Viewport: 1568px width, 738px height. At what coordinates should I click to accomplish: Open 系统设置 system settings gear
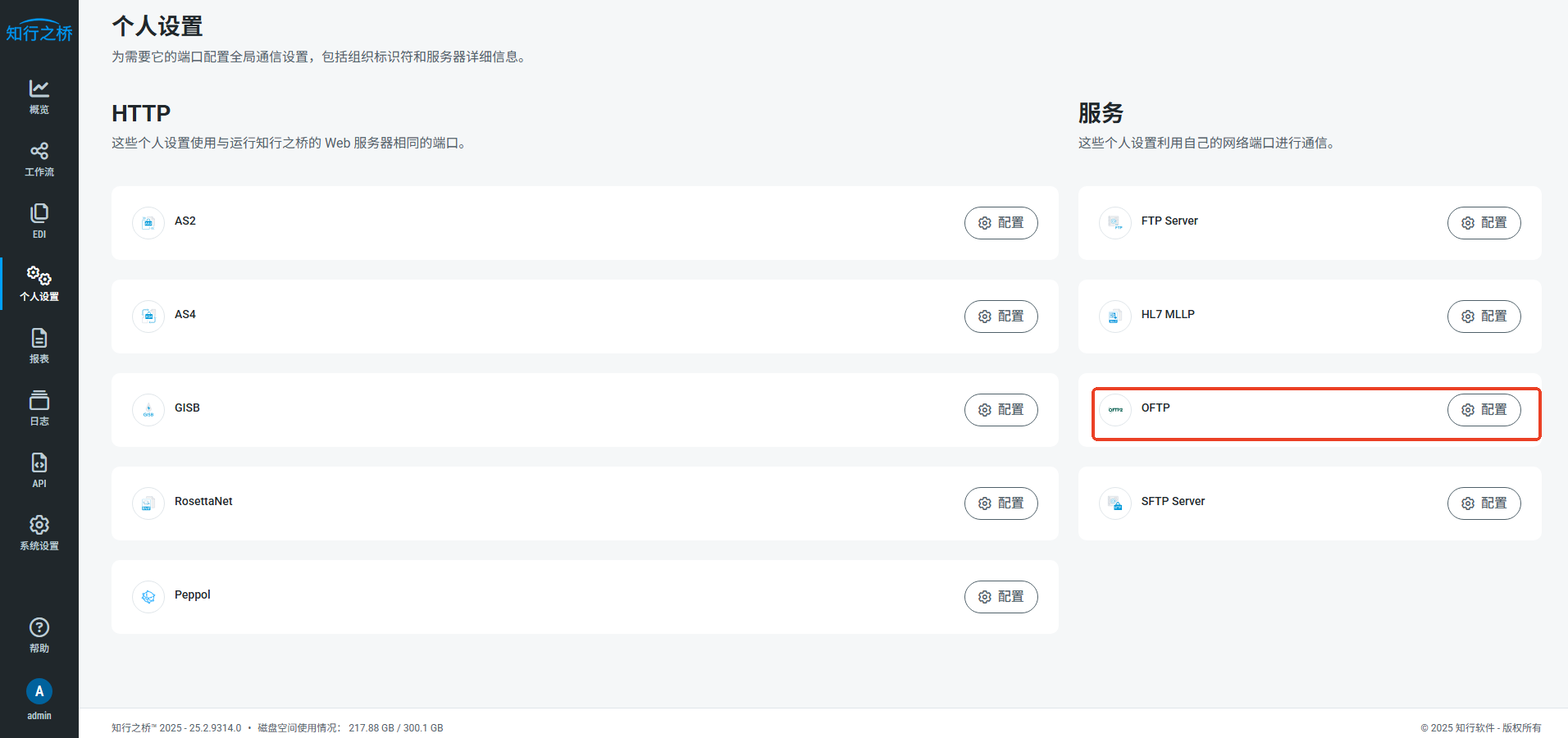(x=39, y=532)
